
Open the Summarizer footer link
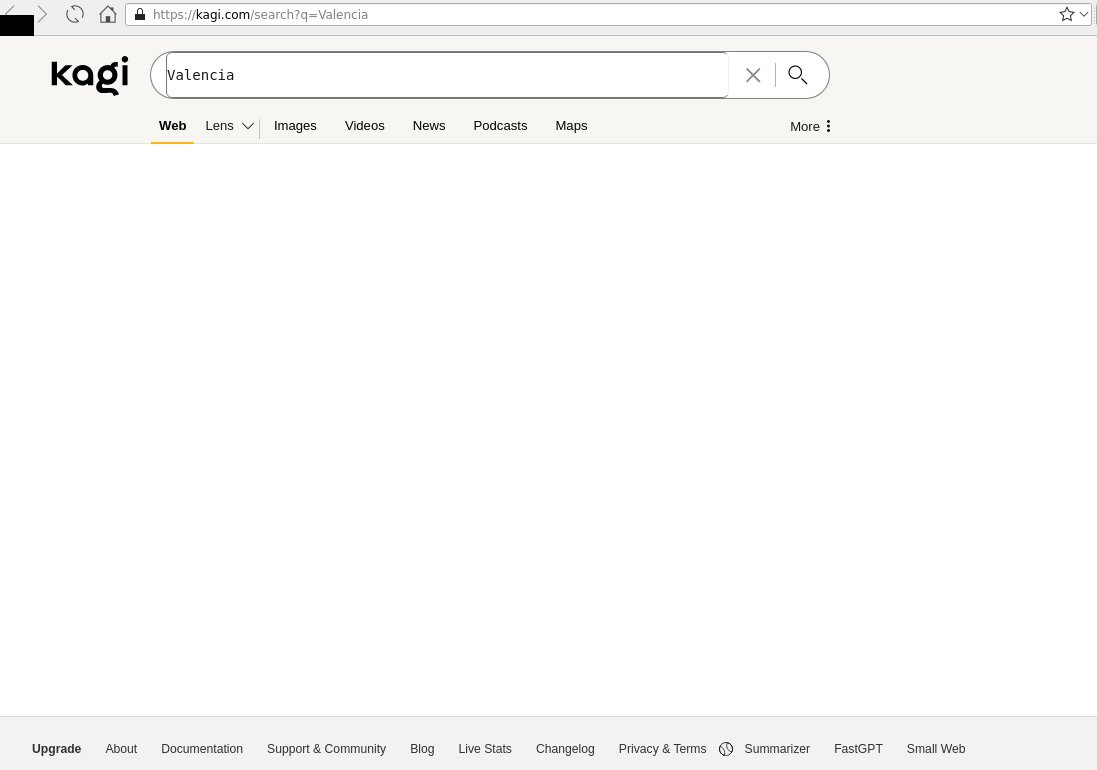(x=776, y=749)
